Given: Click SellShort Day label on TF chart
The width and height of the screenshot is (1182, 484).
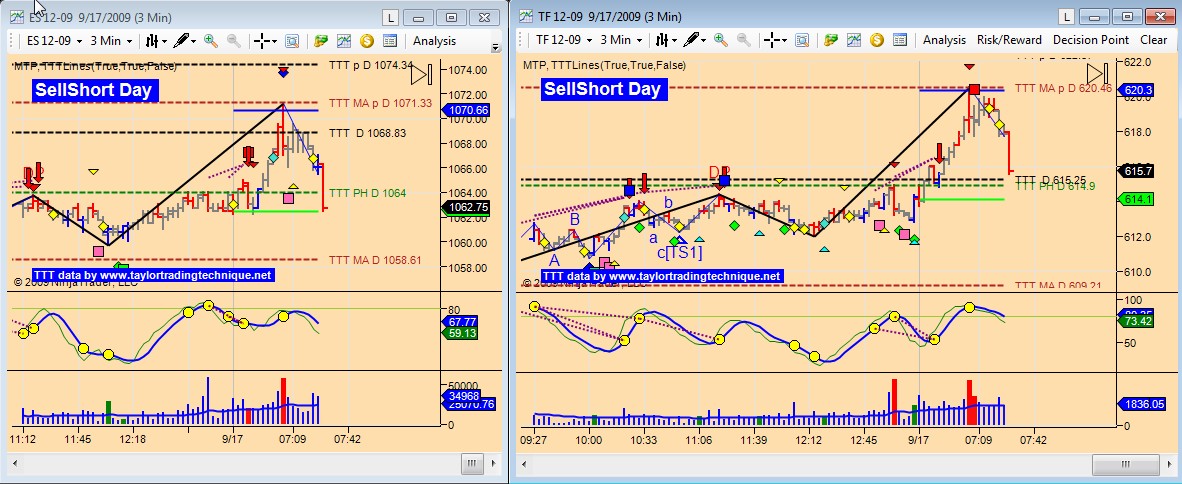Looking at the screenshot, I should [x=603, y=89].
